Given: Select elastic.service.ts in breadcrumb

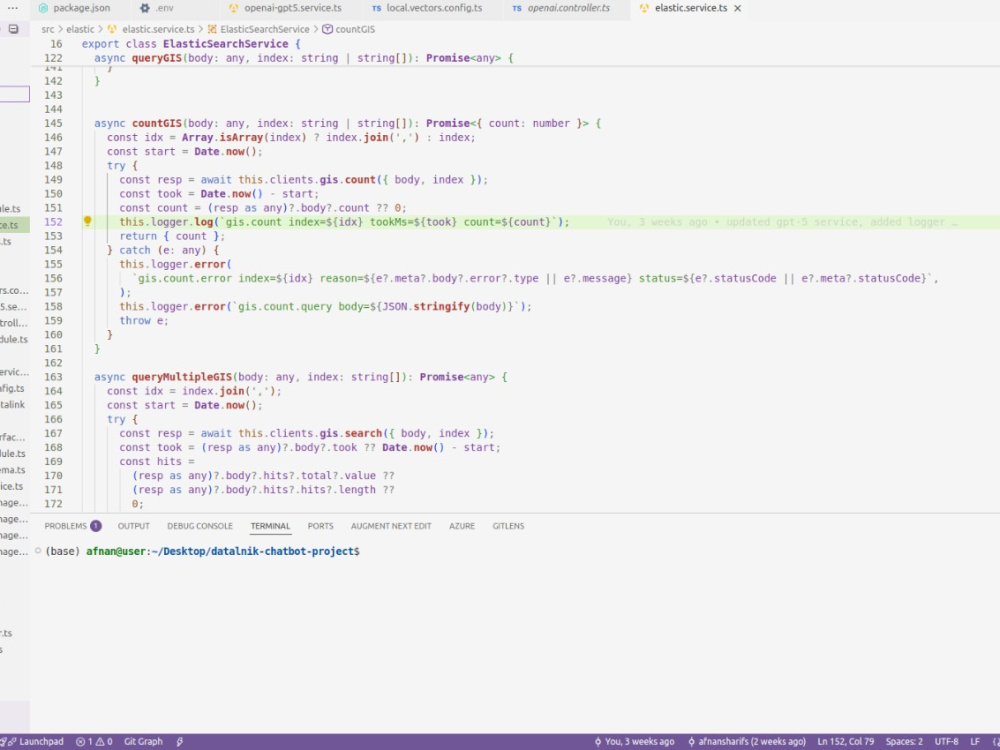Looking at the screenshot, I should pyautogui.click(x=158, y=29).
